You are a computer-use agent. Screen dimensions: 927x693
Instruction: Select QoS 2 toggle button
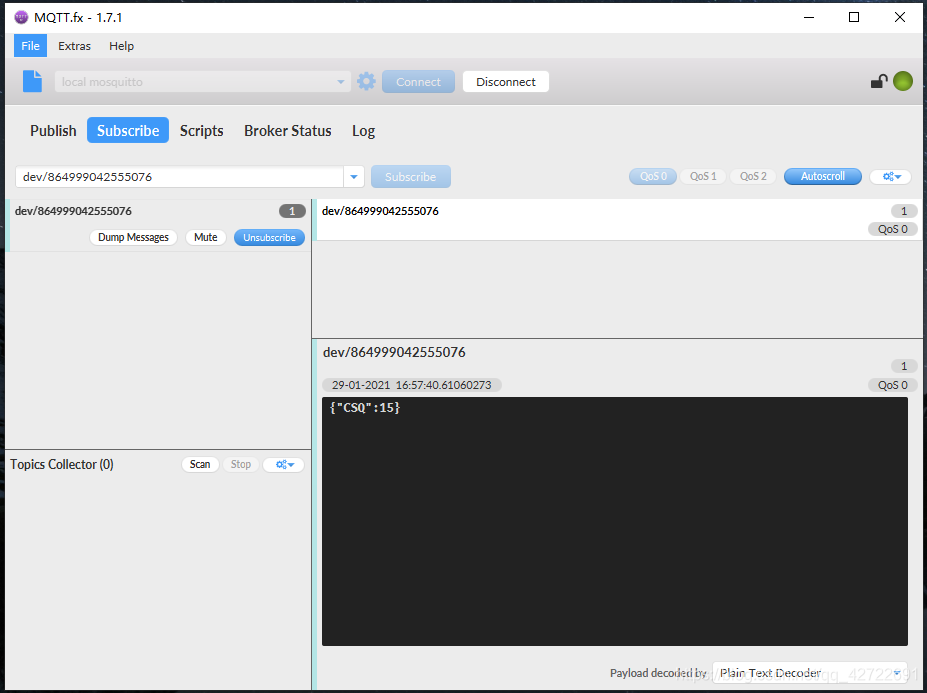[x=753, y=176]
